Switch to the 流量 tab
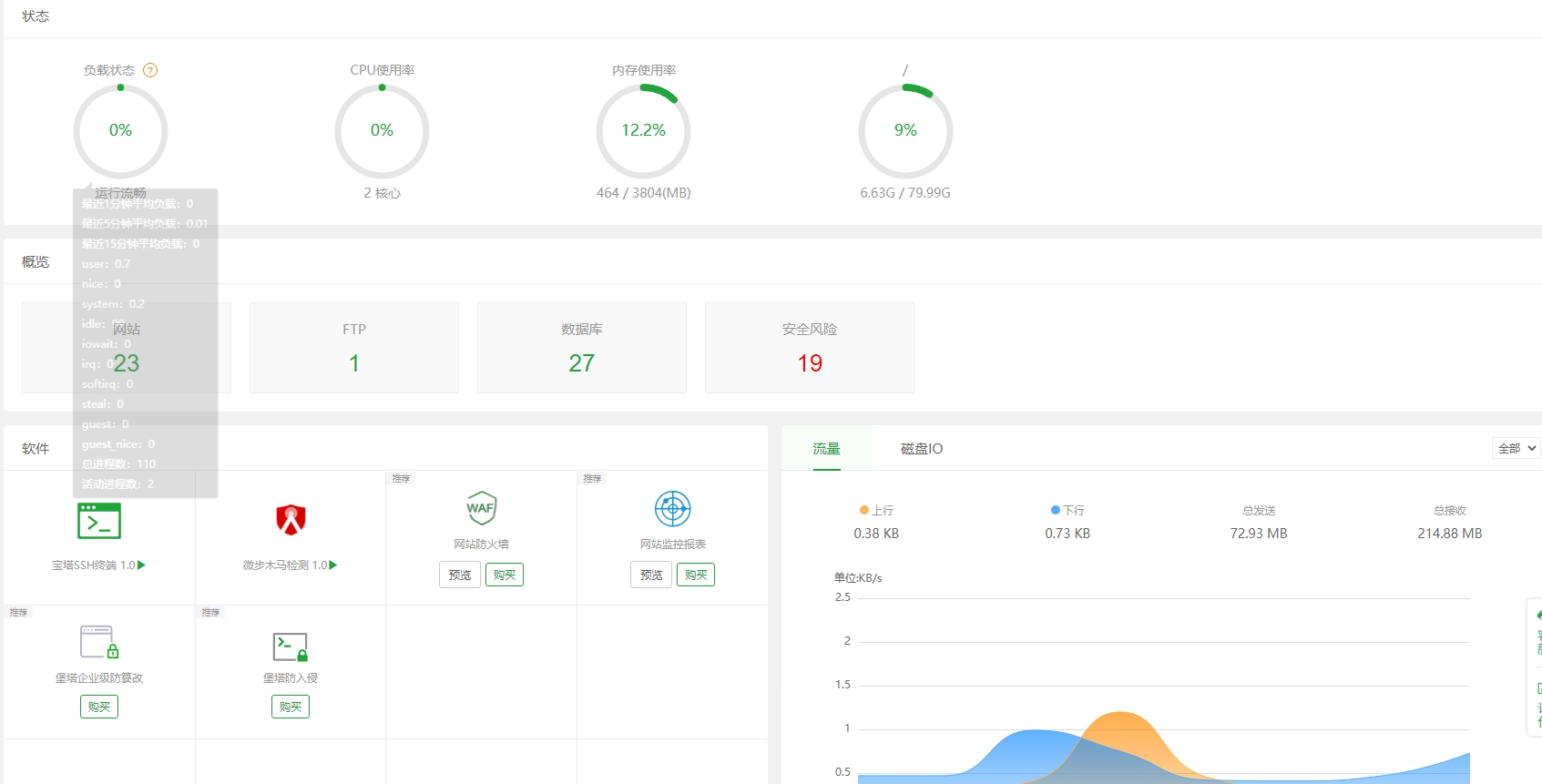Image resolution: width=1542 pixels, height=784 pixels. (x=827, y=449)
